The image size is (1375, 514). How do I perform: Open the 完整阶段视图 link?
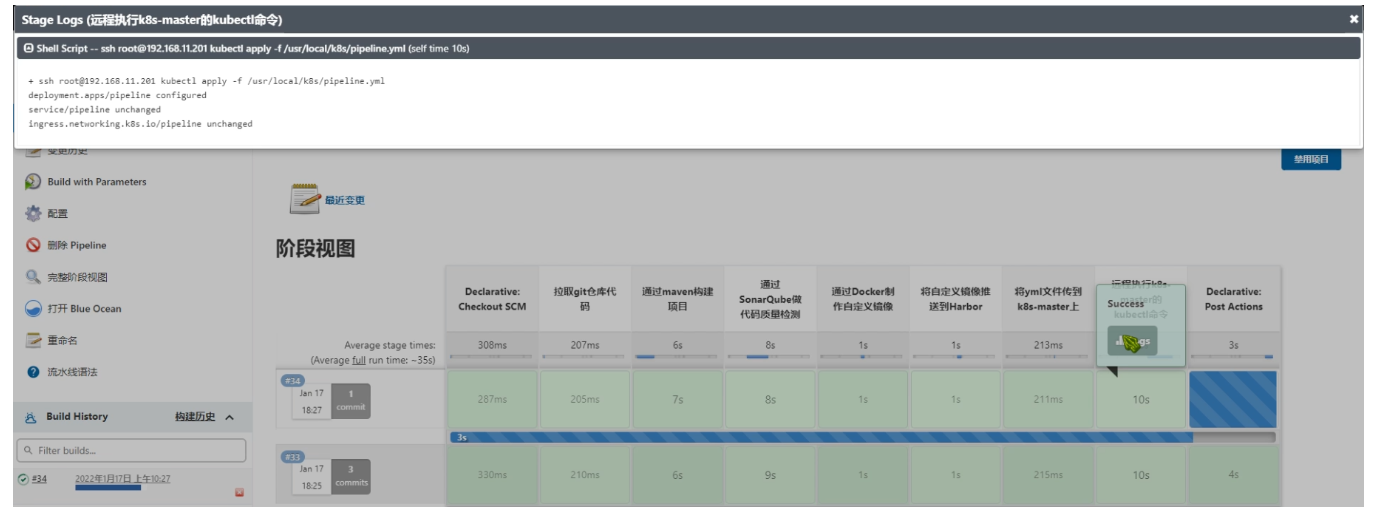(78, 277)
